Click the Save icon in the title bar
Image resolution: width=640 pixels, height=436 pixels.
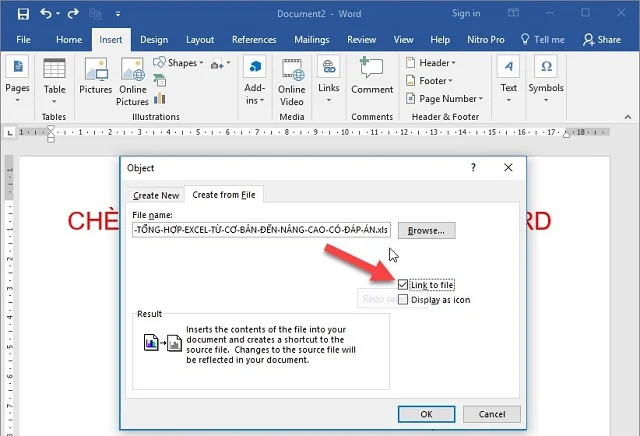[23, 14]
